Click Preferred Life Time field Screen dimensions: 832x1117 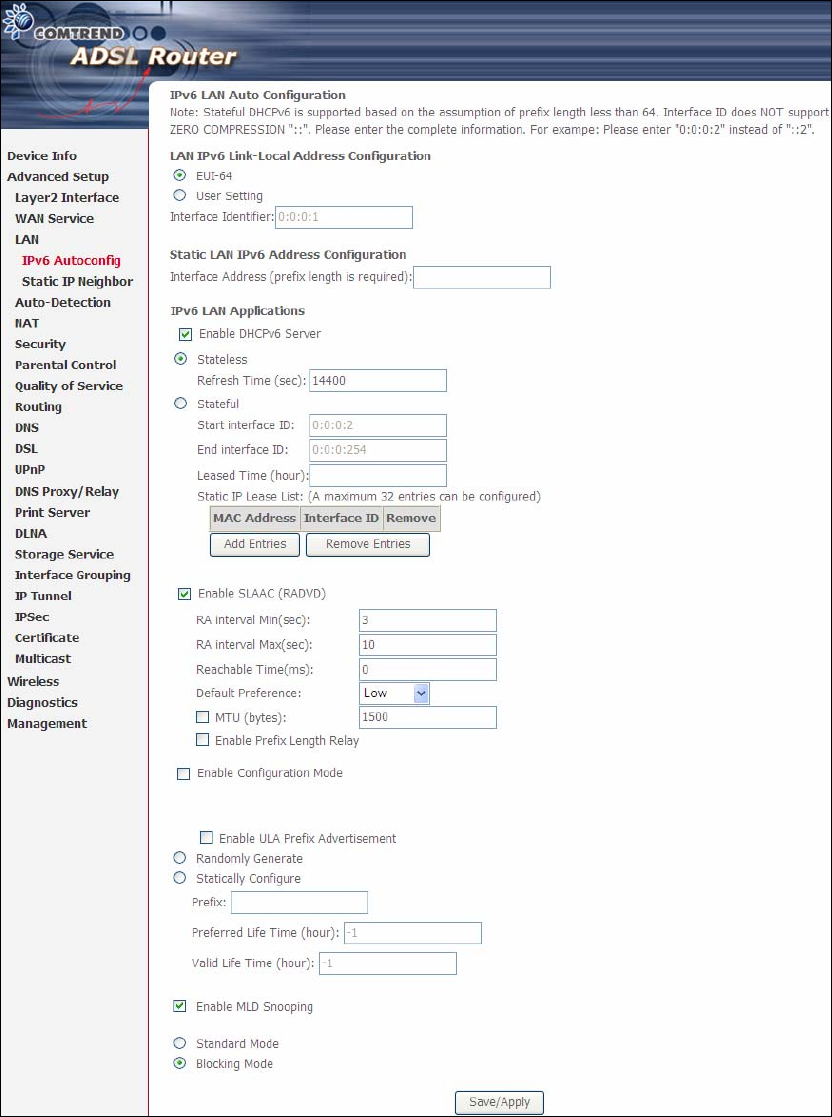pyautogui.click(x=413, y=933)
